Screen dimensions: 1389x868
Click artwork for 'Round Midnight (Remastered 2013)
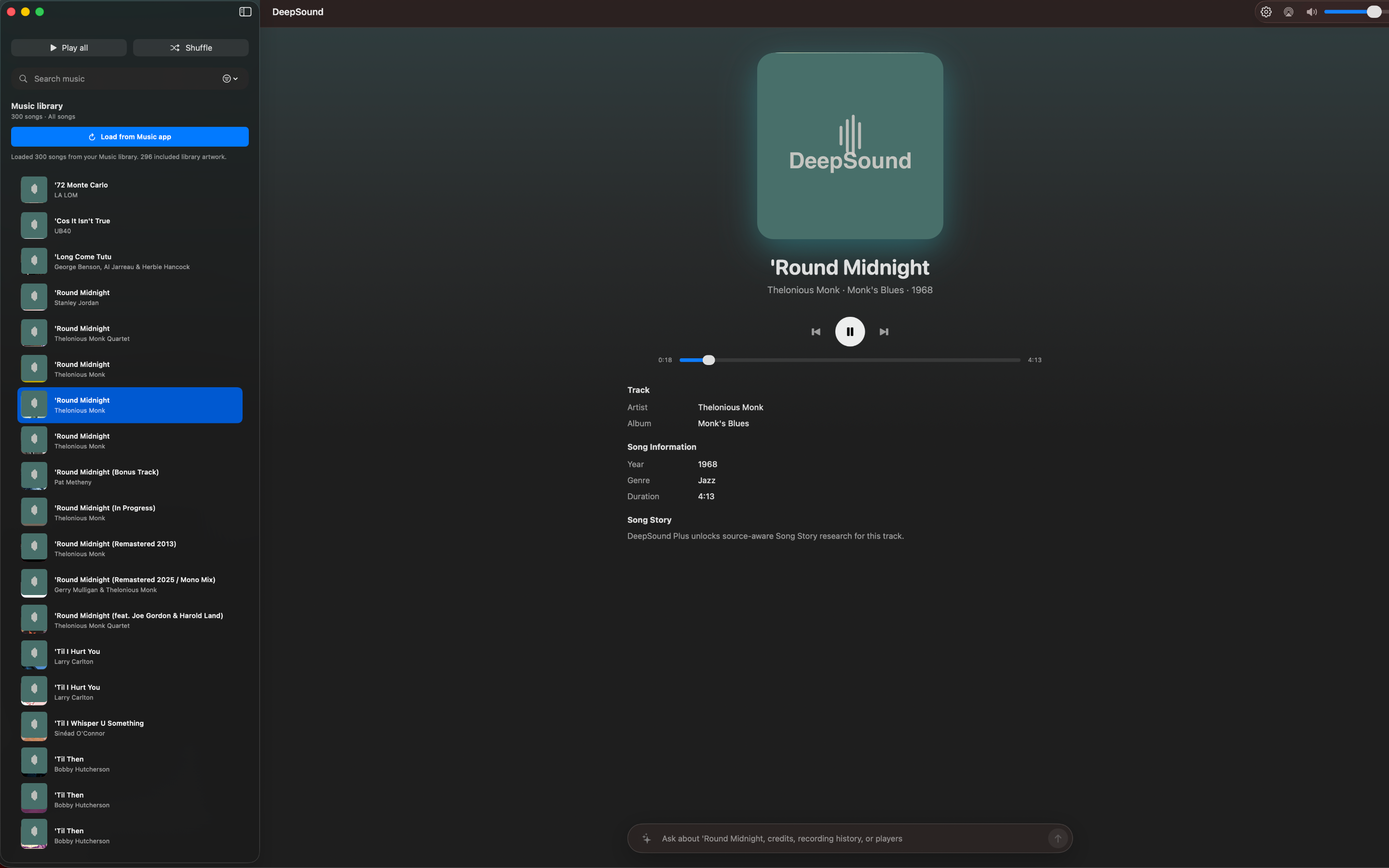tap(34, 548)
